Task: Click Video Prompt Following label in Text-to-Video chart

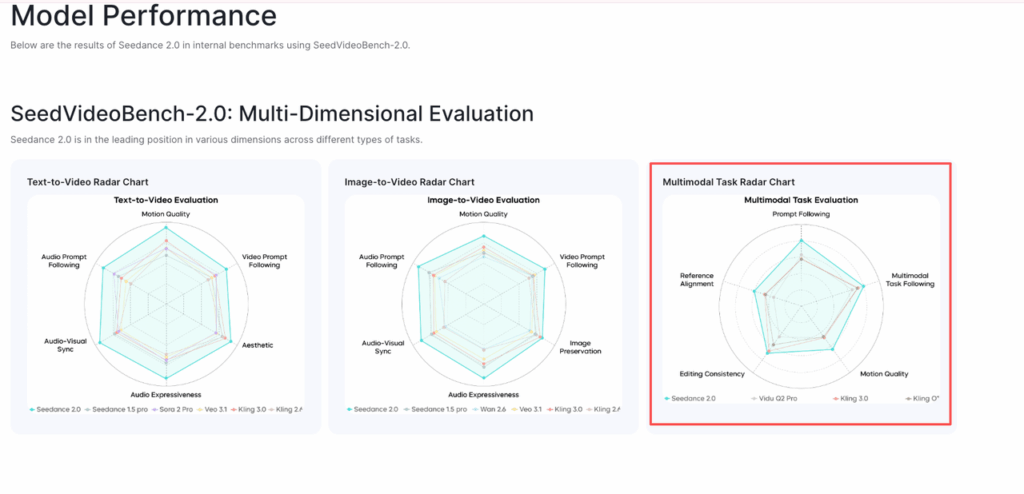Action: [x=264, y=261]
